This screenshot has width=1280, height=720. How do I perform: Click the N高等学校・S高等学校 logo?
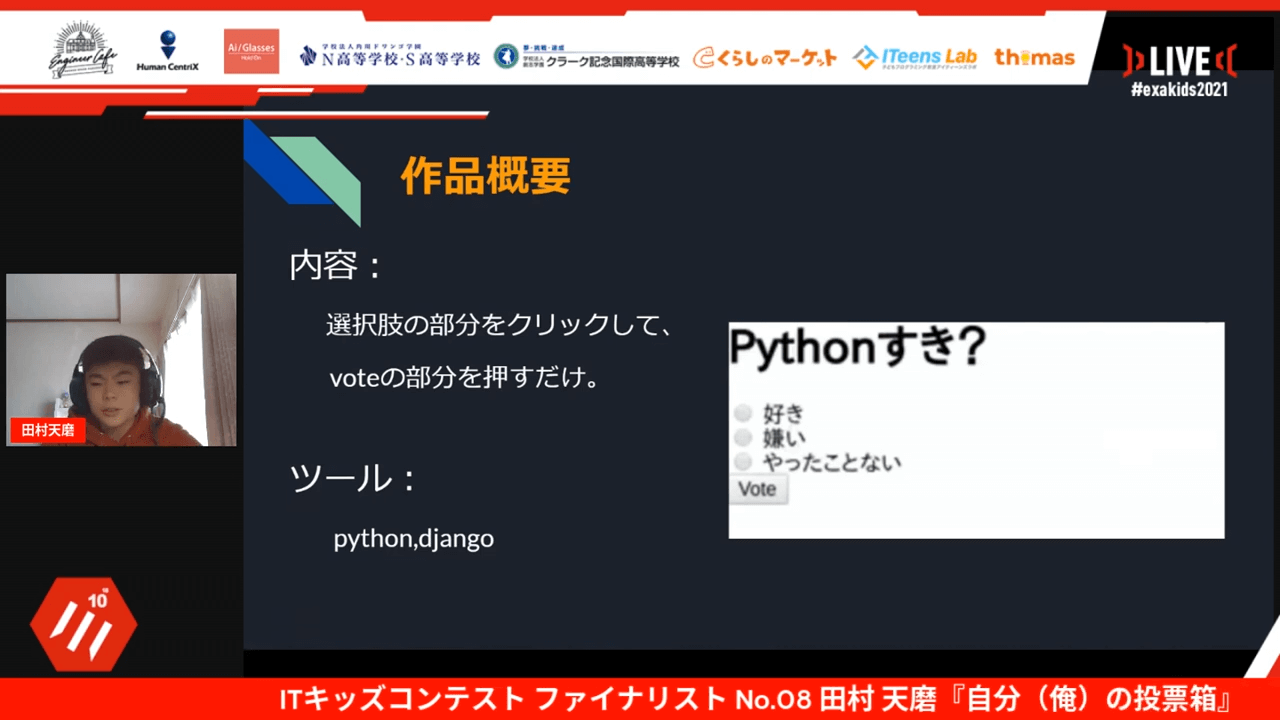click(390, 56)
